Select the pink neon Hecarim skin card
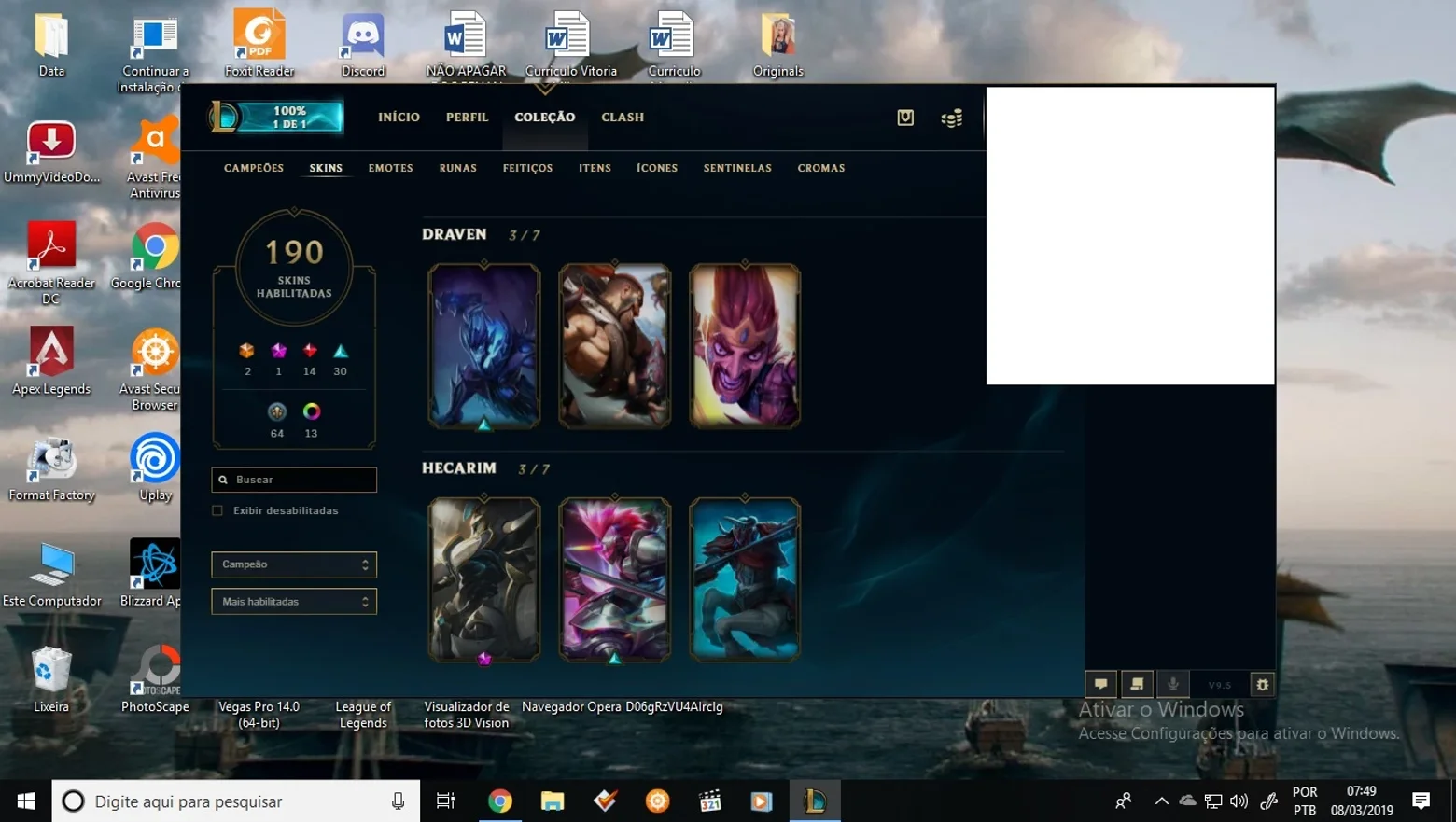 tap(614, 579)
